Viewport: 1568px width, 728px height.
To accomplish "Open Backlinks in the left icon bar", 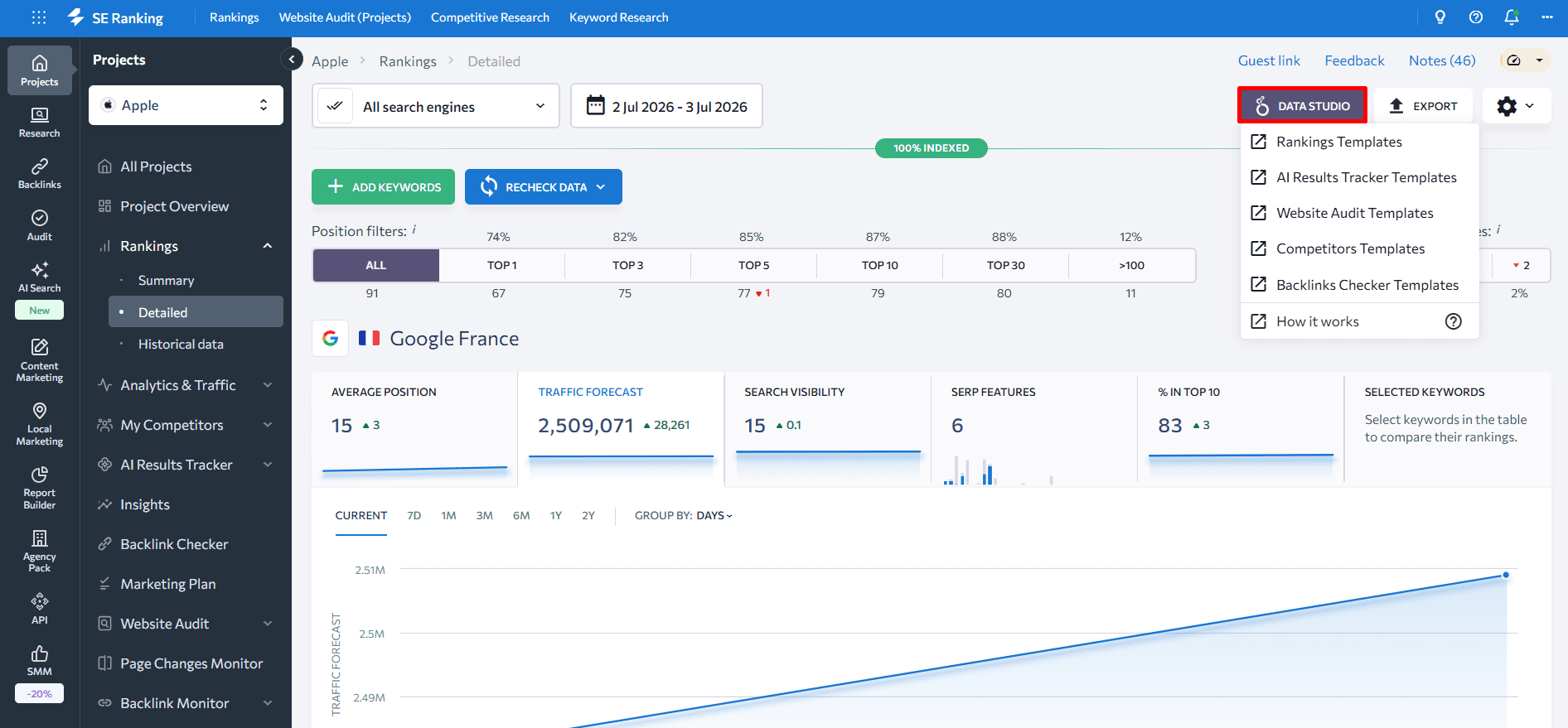I will [x=40, y=174].
